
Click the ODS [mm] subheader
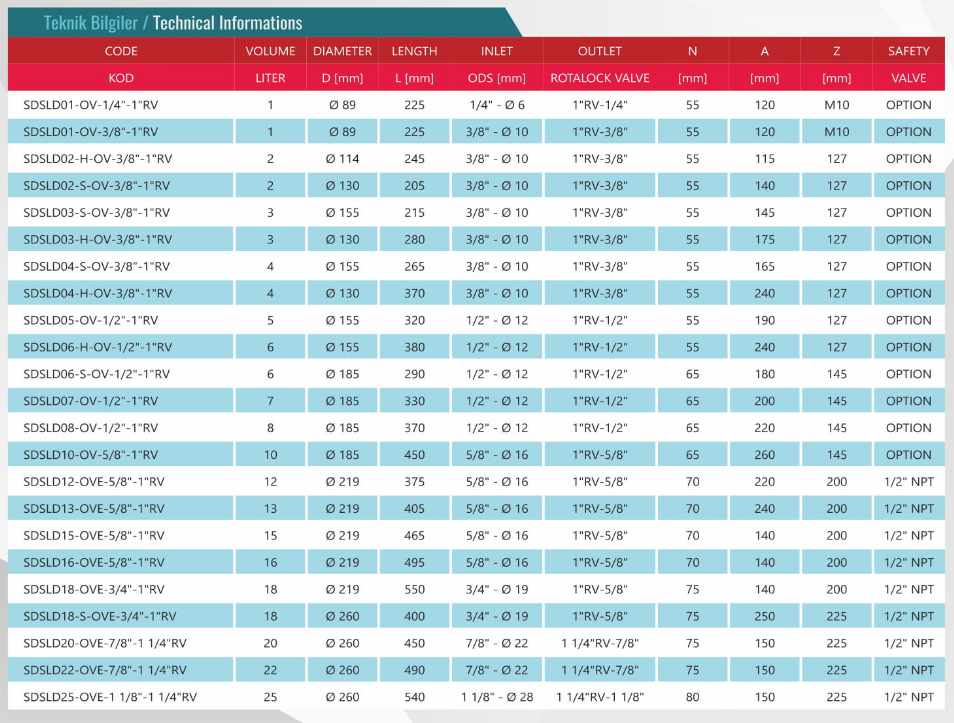497,78
